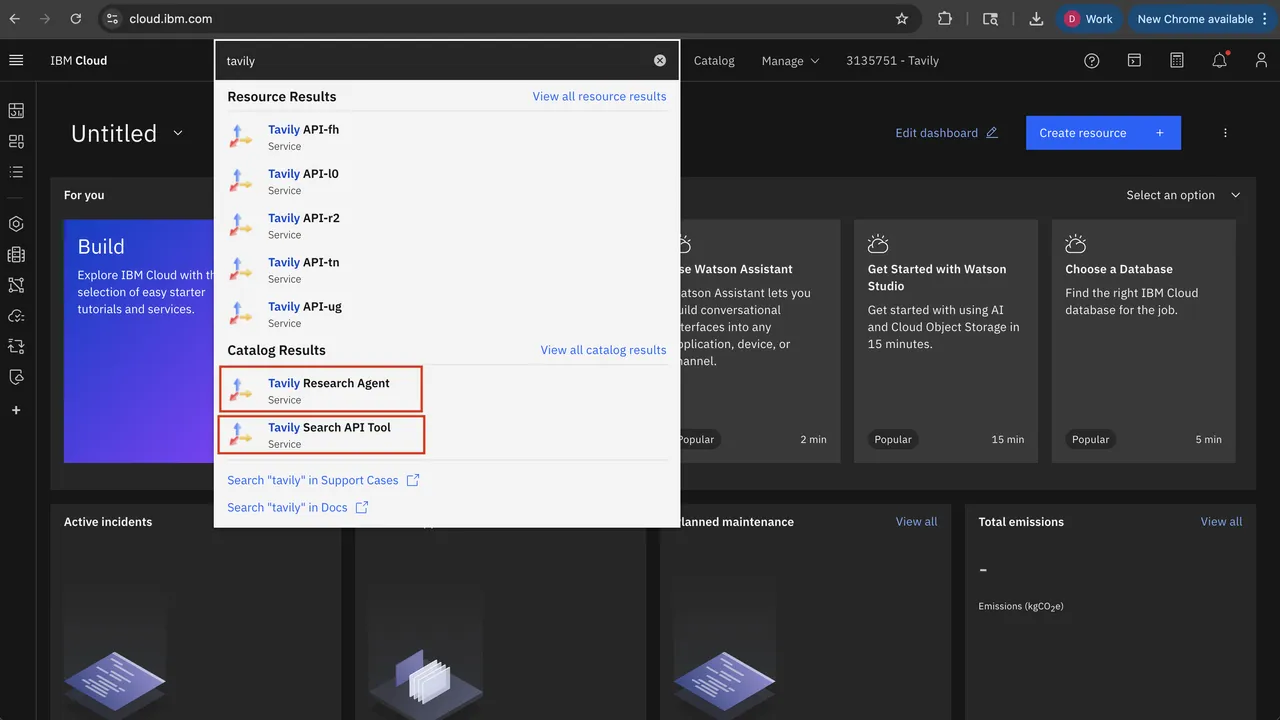Open the shield cloud icon in sidebar
The image size is (1280, 720).
16,377
